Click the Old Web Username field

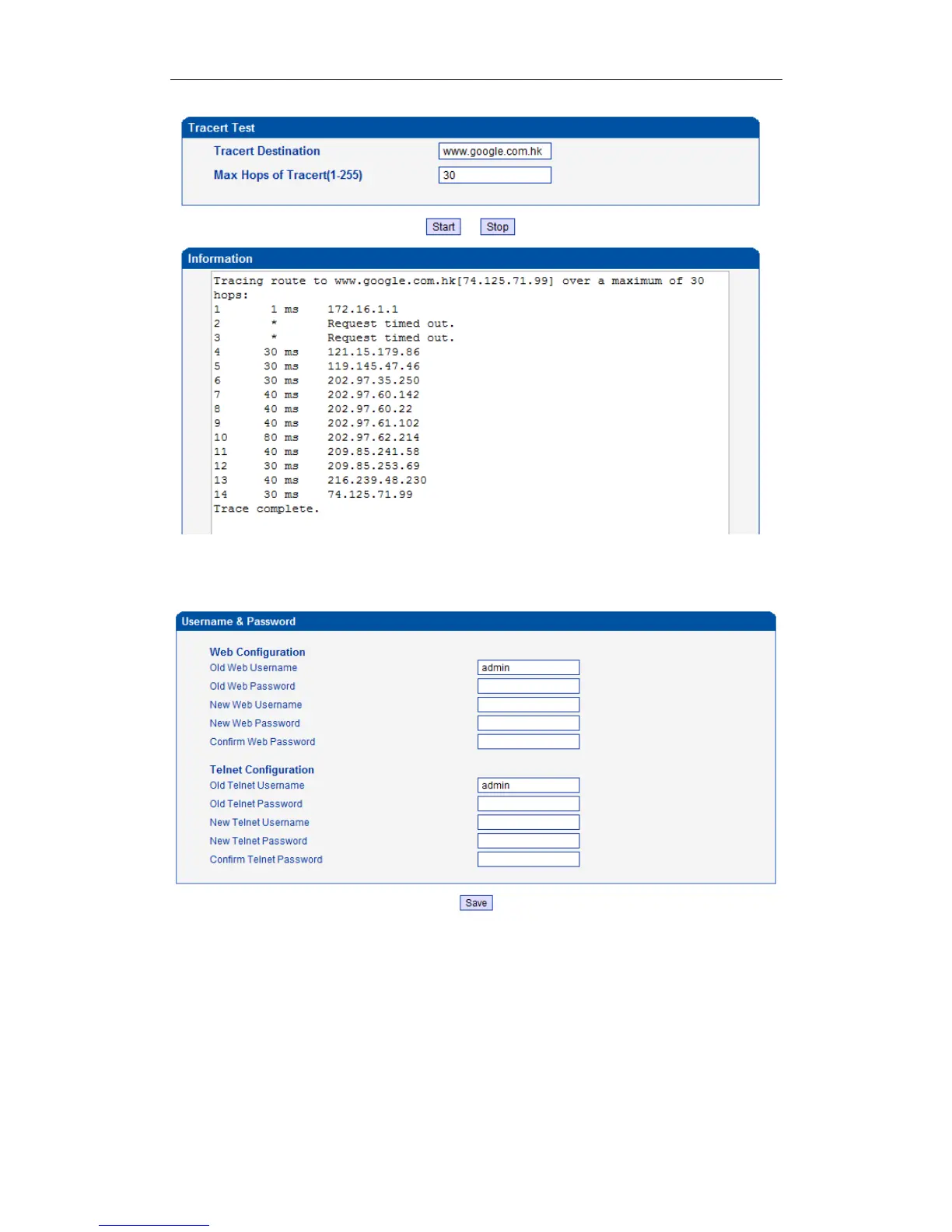[x=528, y=667]
